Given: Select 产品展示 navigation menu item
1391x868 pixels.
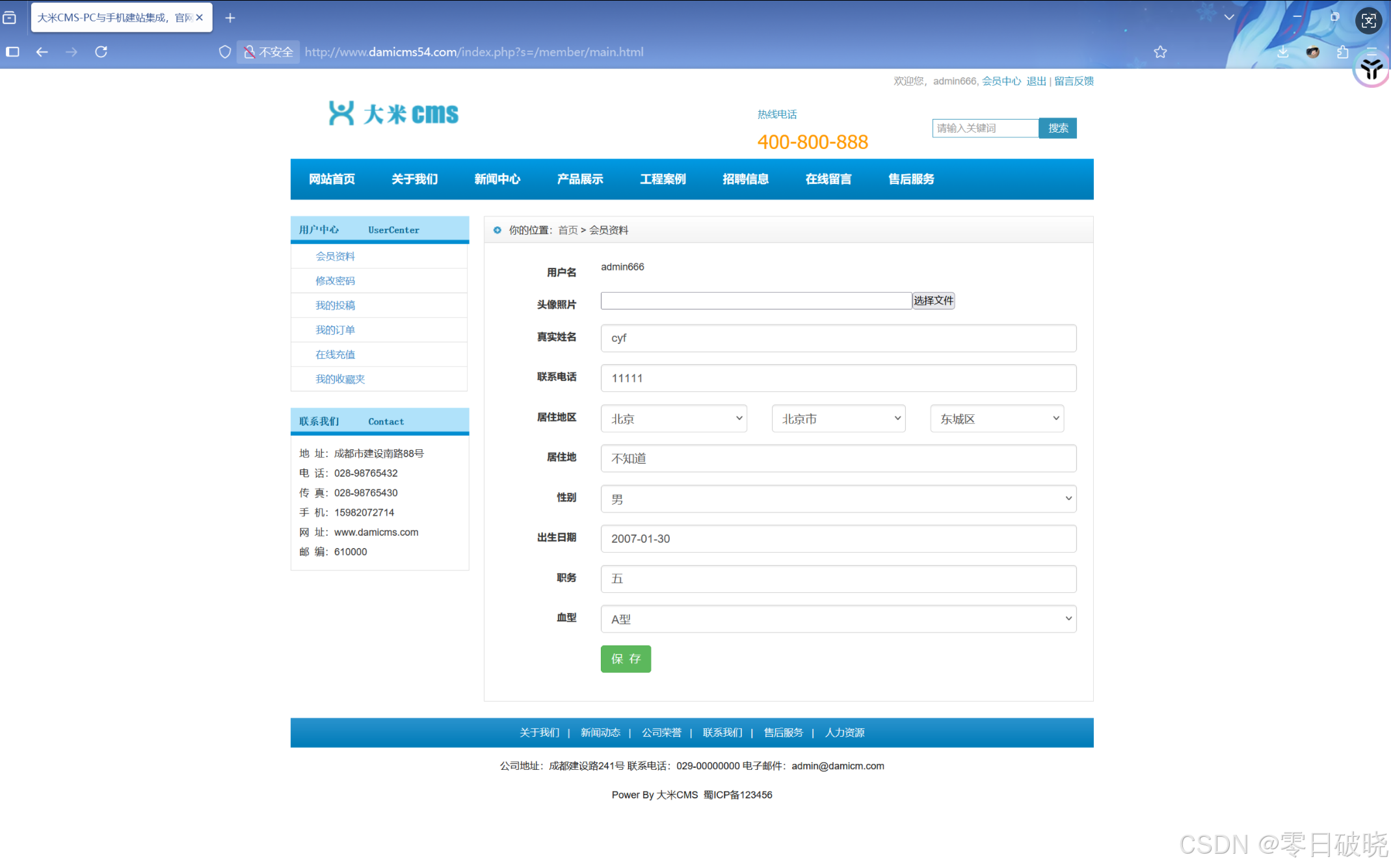Looking at the screenshot, I should (x=579, y=179).
